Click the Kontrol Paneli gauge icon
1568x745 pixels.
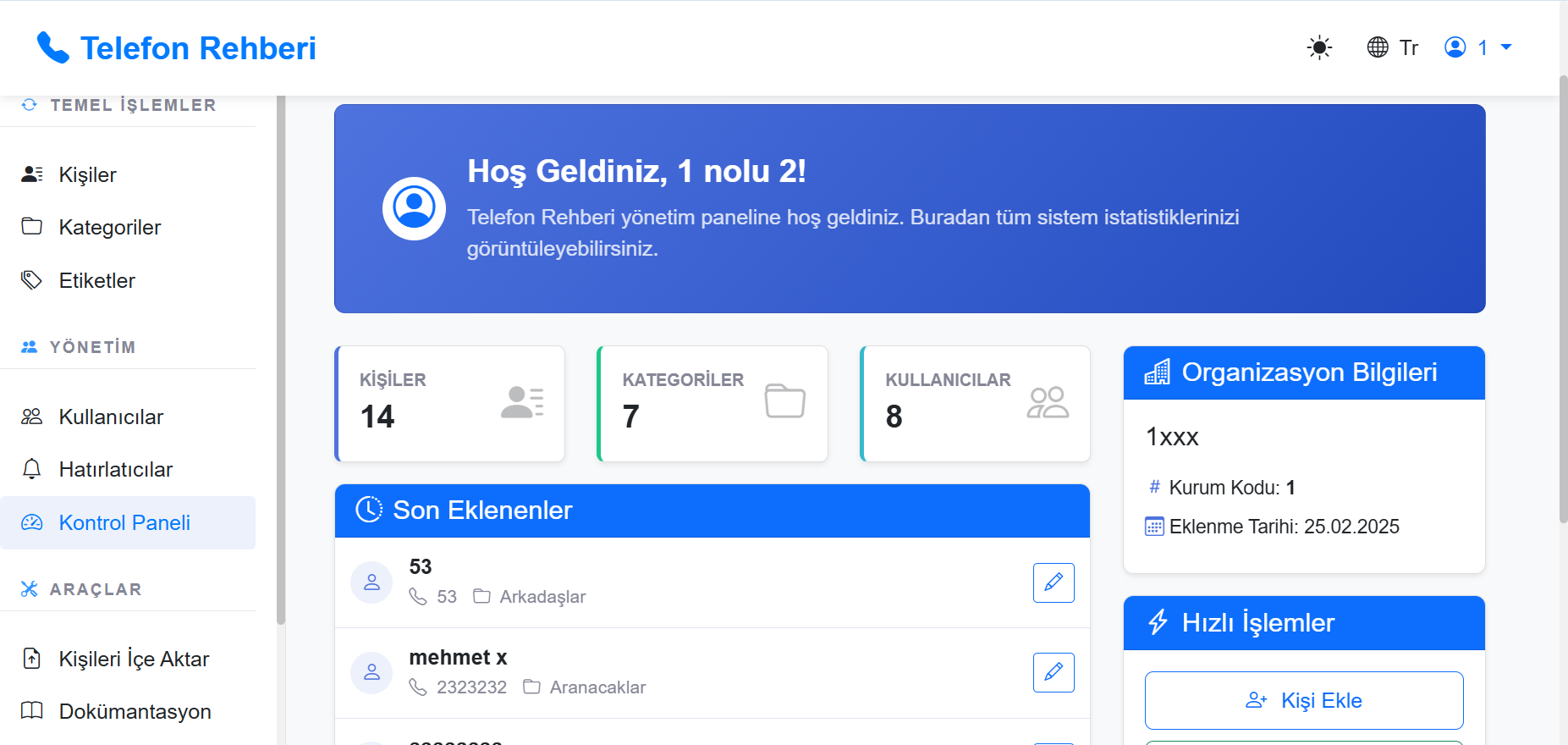[x=32, y=522]
